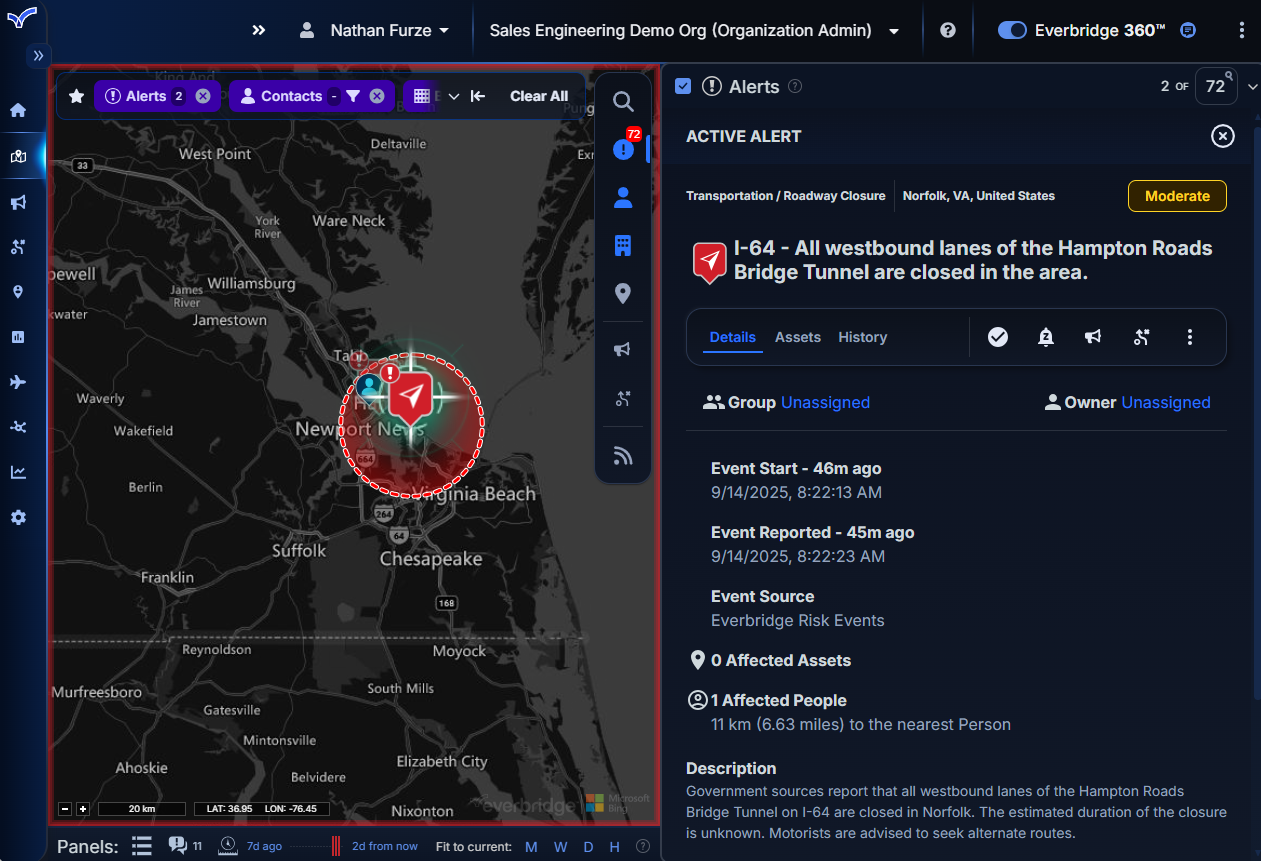Remove the Contacts filter chip

click(x=377, y=96)
